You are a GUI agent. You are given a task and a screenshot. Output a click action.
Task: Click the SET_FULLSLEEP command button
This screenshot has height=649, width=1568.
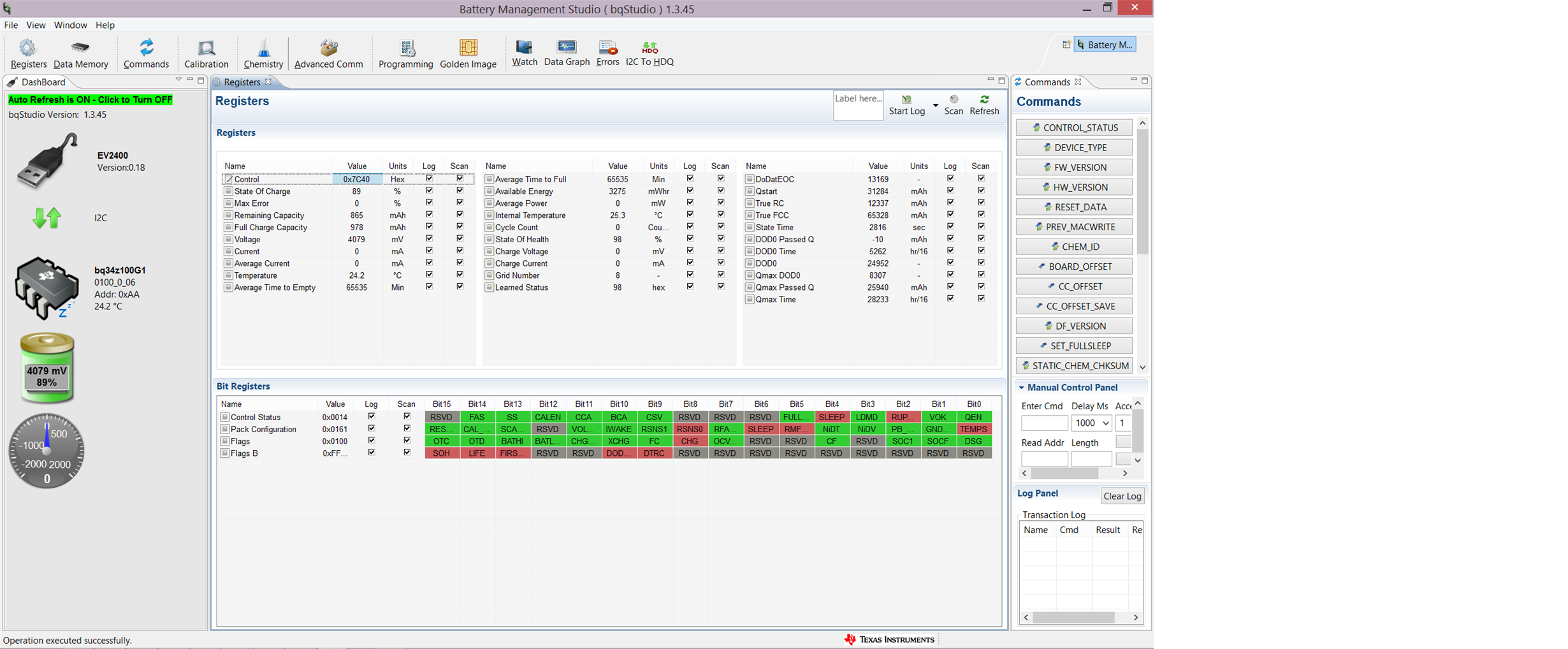1074,346
